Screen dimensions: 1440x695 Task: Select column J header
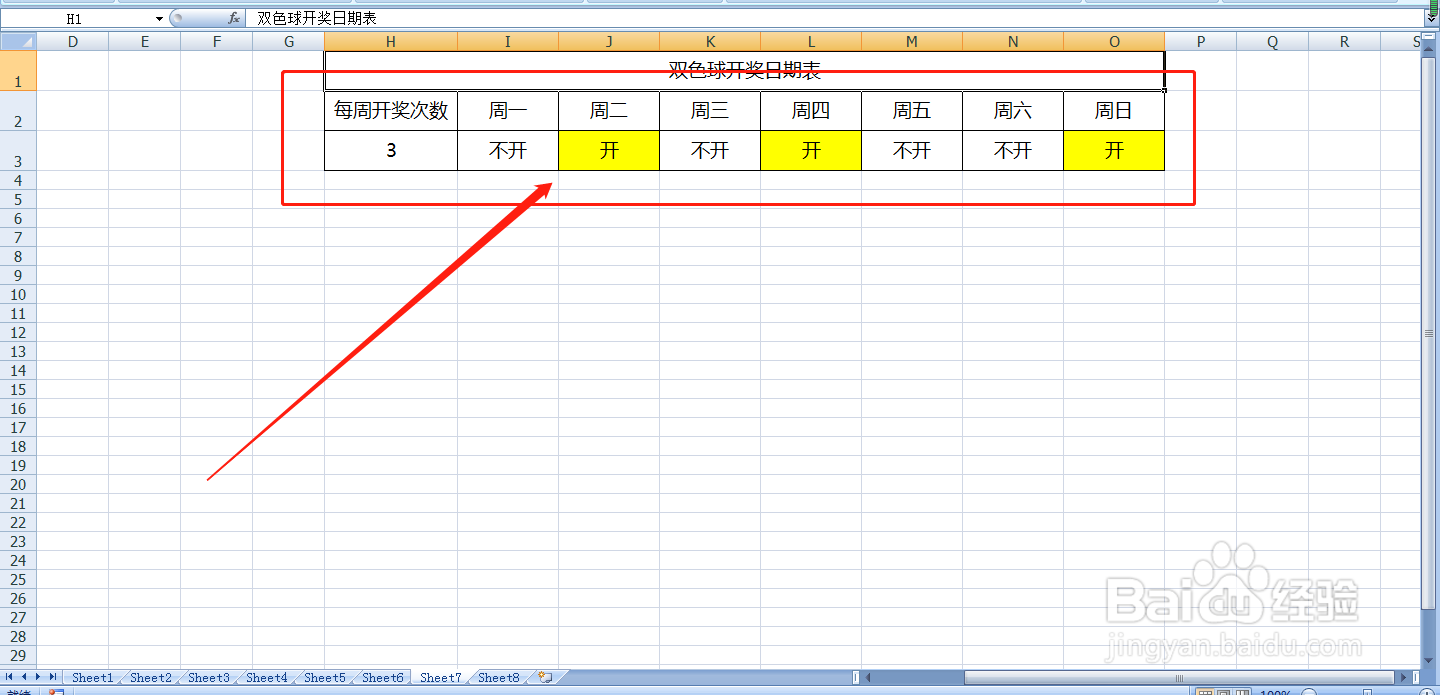click(x=608, y=41)
